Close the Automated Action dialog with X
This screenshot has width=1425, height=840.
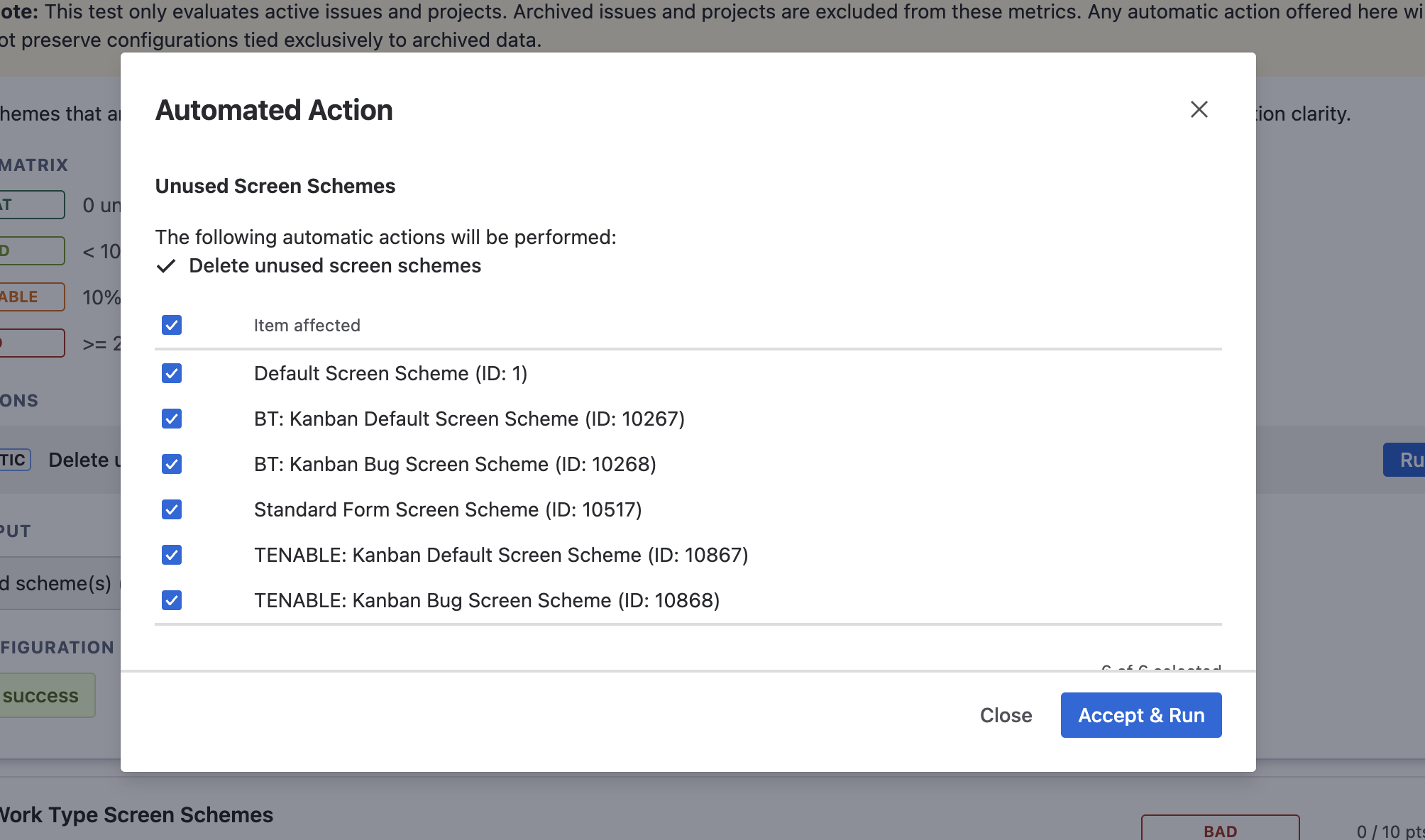1199,109
